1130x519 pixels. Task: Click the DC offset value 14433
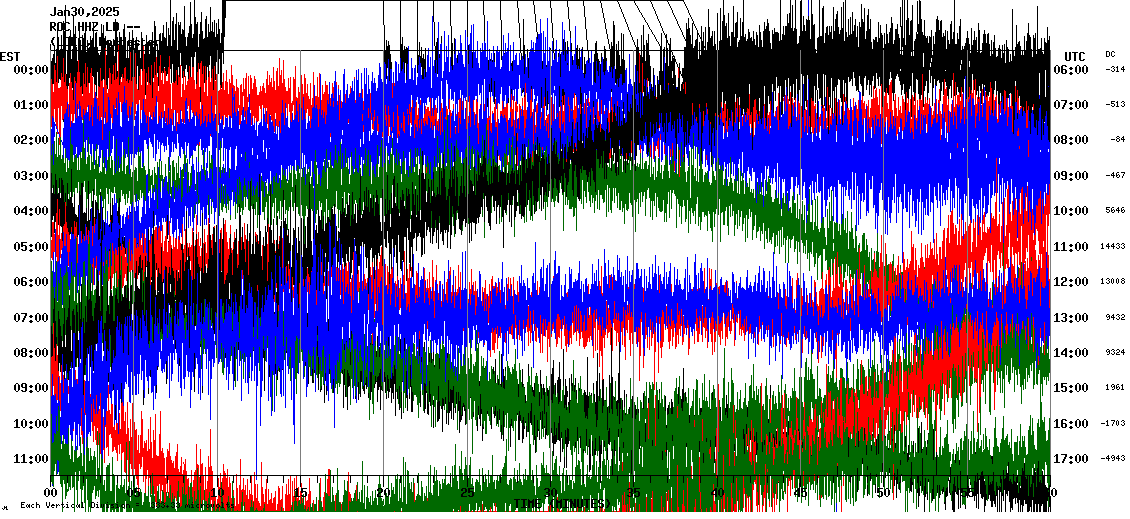[1112, 246]
